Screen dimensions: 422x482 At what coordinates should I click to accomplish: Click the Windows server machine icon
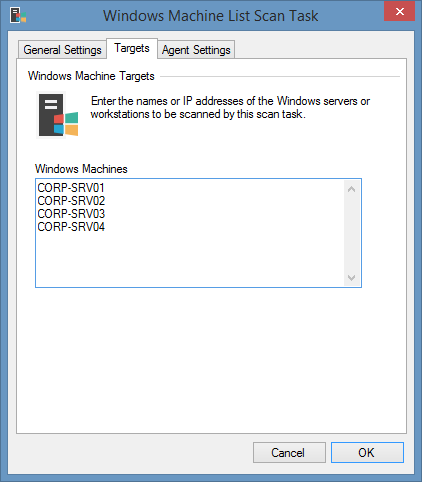58,115
